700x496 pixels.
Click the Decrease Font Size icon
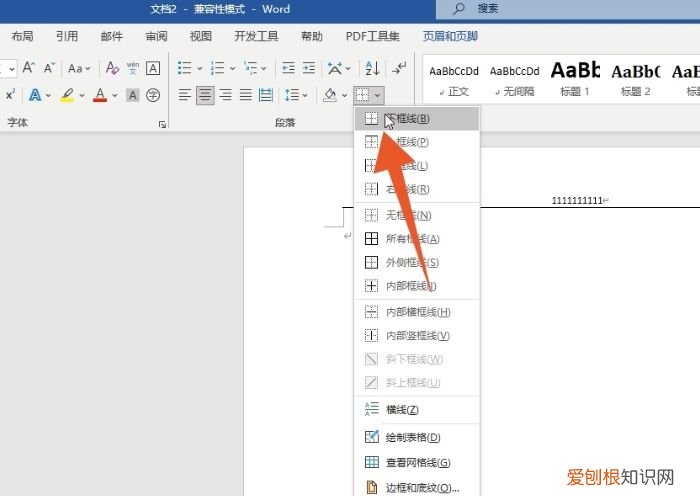coord(49,68)
